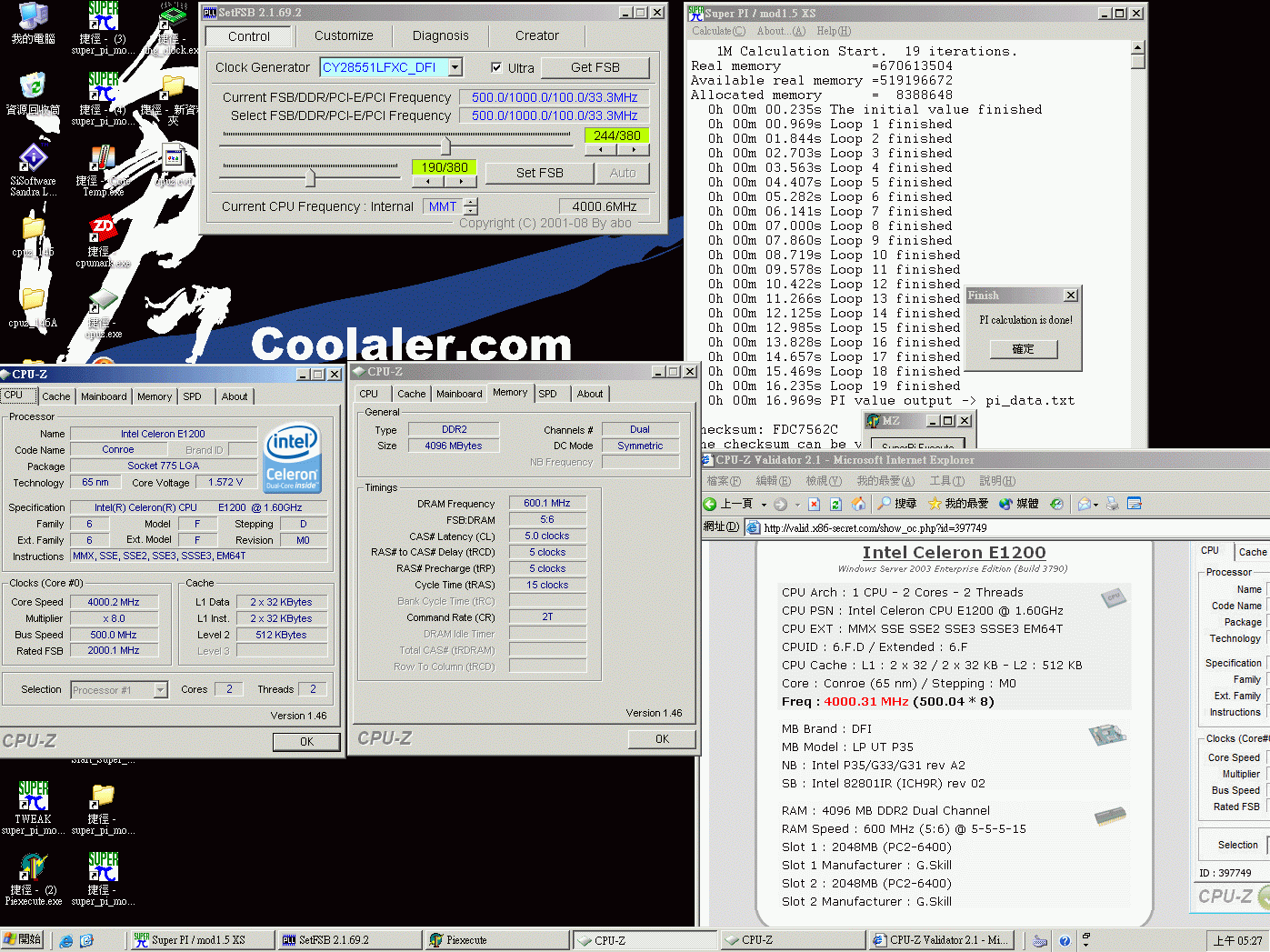Screen dimensions: 1270x952
Task: Click OK in left CPU-Z window
Action: [x=307, y=742]
